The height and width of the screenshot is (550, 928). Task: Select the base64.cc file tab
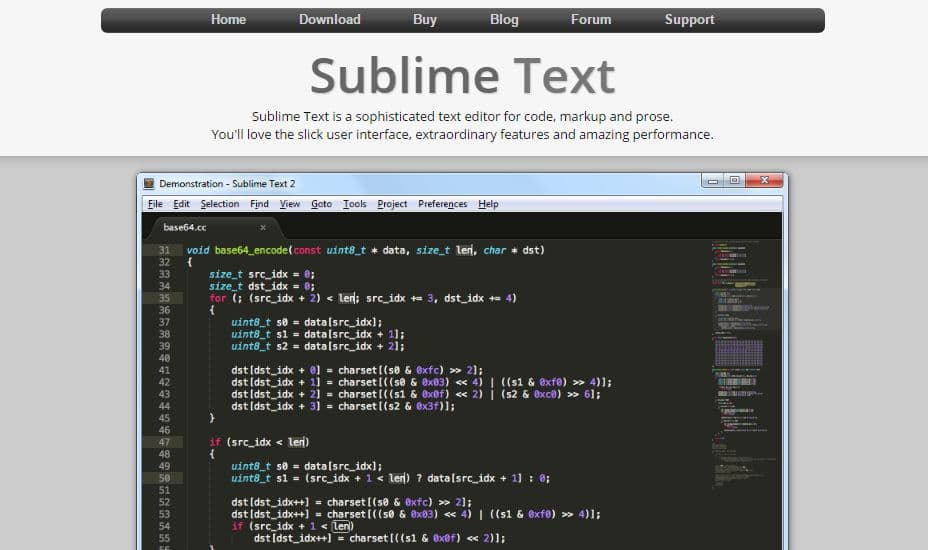(x=187, y=227)
